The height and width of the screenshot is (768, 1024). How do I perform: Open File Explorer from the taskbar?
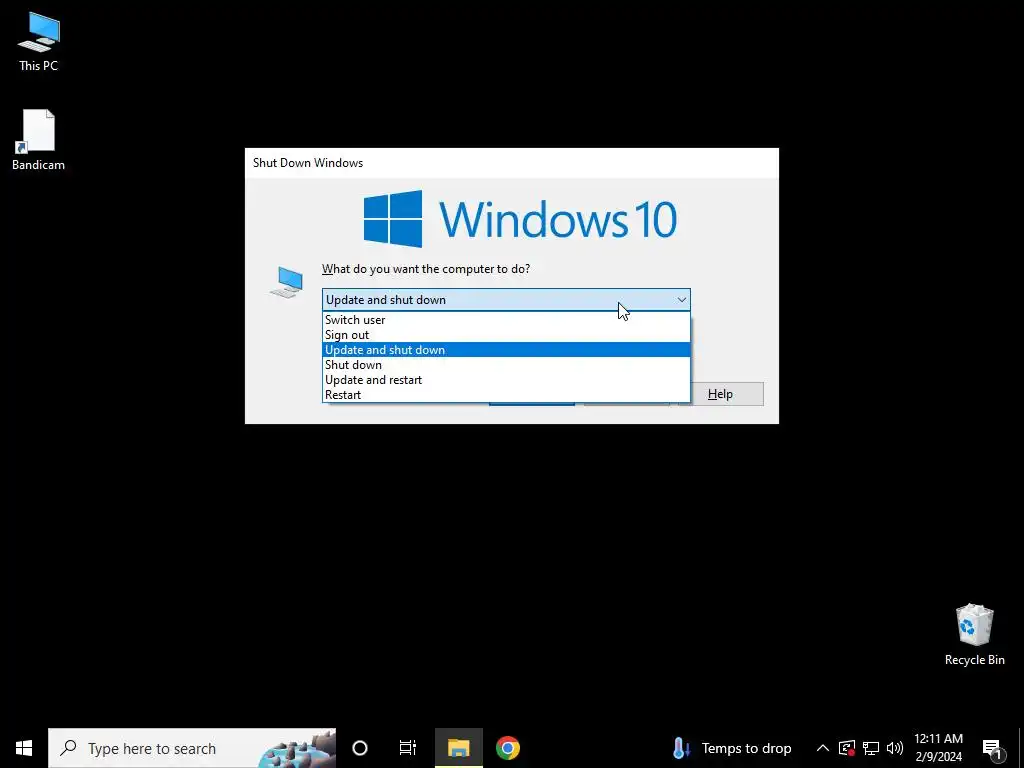pyautogui.click(x=458, y=748)
